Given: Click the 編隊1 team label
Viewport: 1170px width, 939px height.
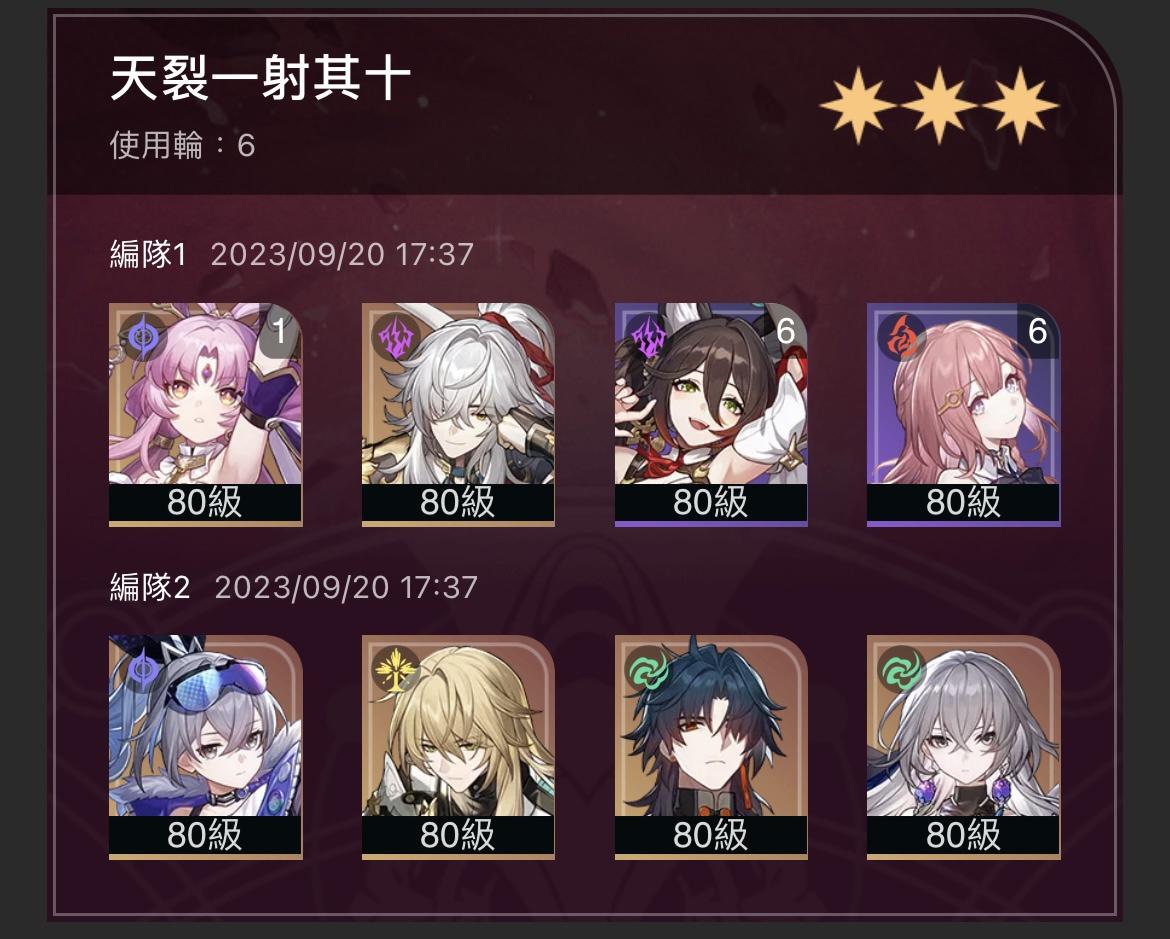Looking at the screenshot, I should 148,254.
